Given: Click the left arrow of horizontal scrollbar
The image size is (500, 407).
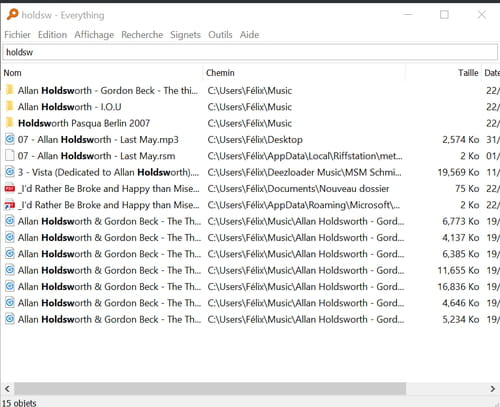Looking at the screenshot, I should [x=7, y=389].
